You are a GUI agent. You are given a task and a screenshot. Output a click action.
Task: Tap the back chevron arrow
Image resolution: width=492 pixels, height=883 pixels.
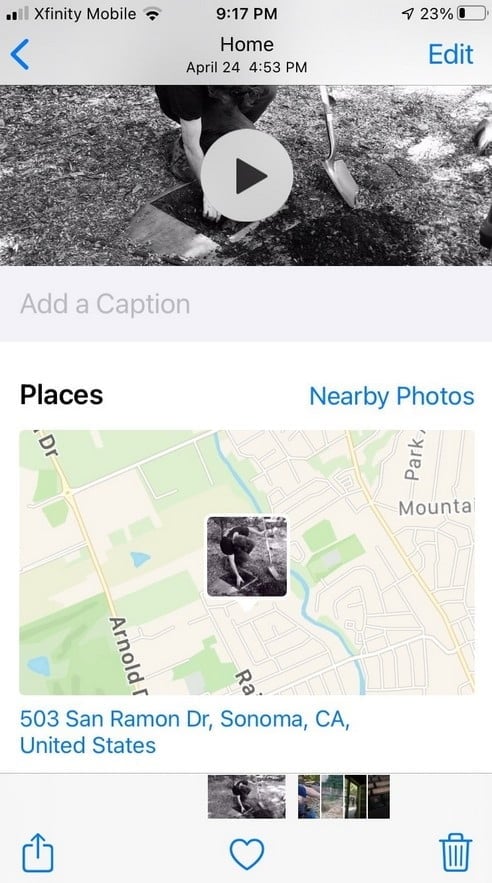coord(20,55)
